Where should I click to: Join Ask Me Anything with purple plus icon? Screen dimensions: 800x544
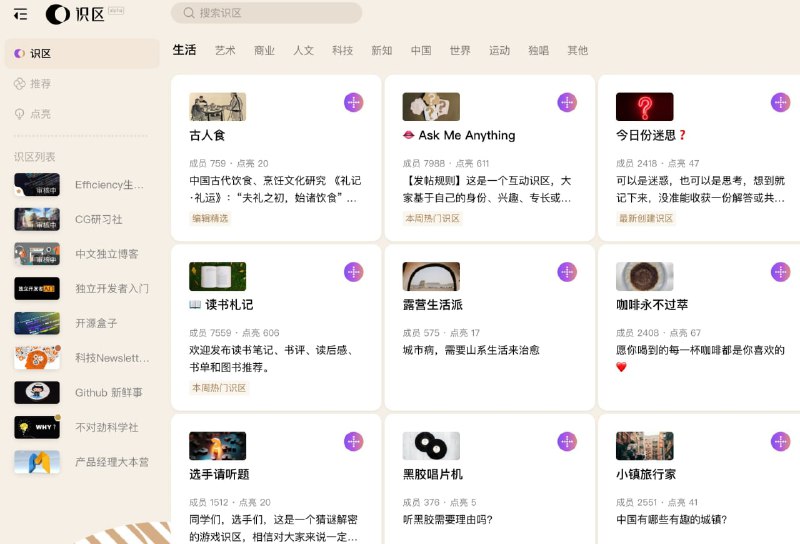567,103
